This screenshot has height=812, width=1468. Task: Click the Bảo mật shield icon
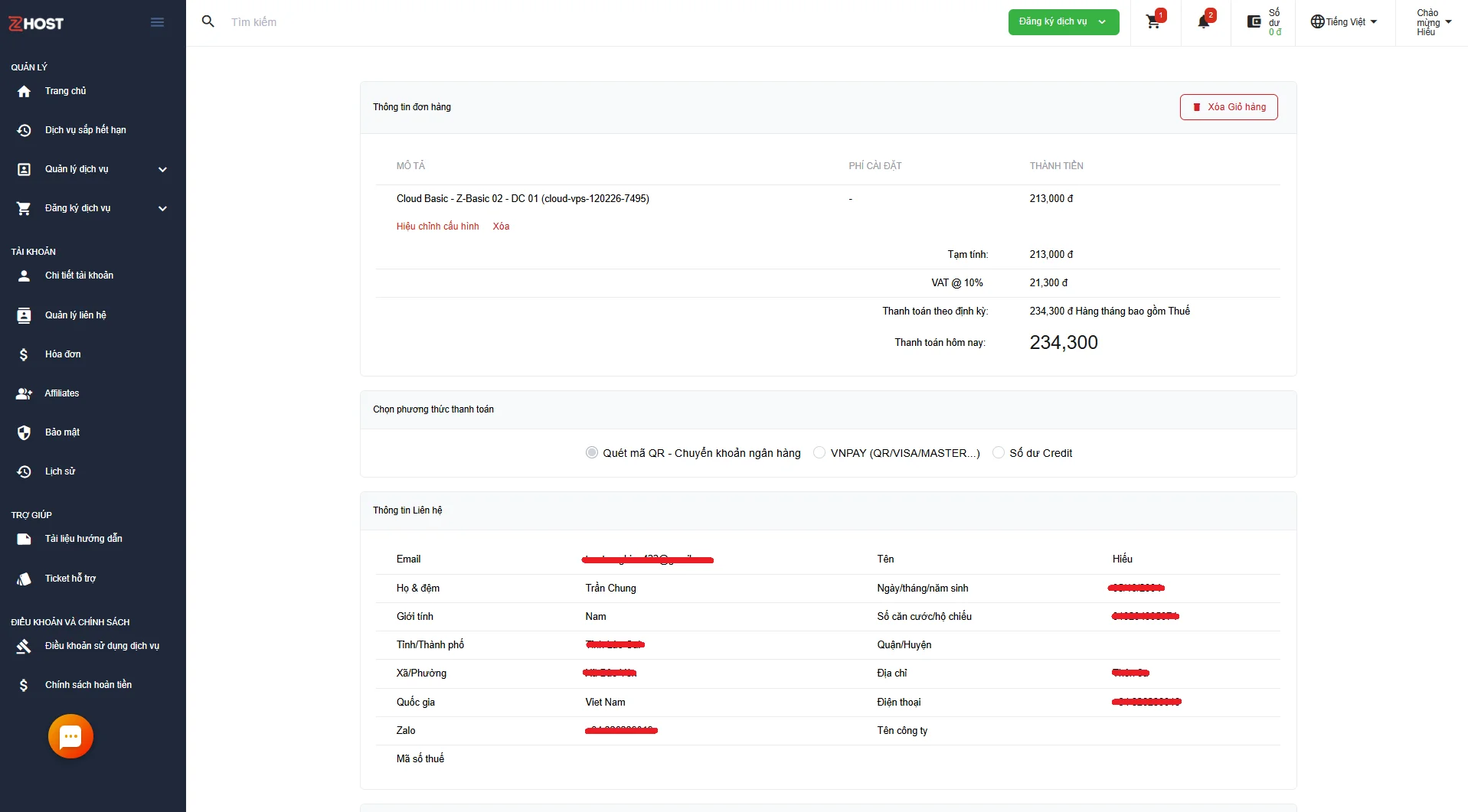point(24,432)
